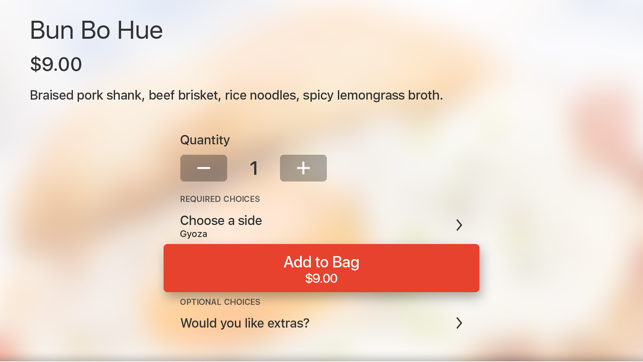Click the Would you like extras? text
The image size is (643, 362).
[245, 323]
